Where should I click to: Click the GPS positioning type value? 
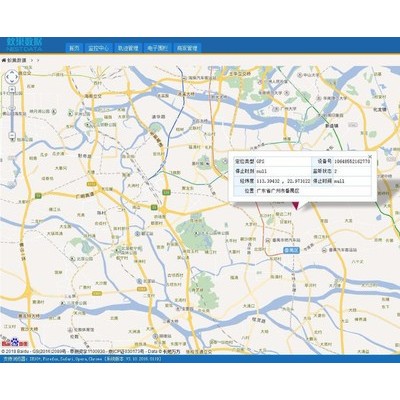click(x=260, y=161)
